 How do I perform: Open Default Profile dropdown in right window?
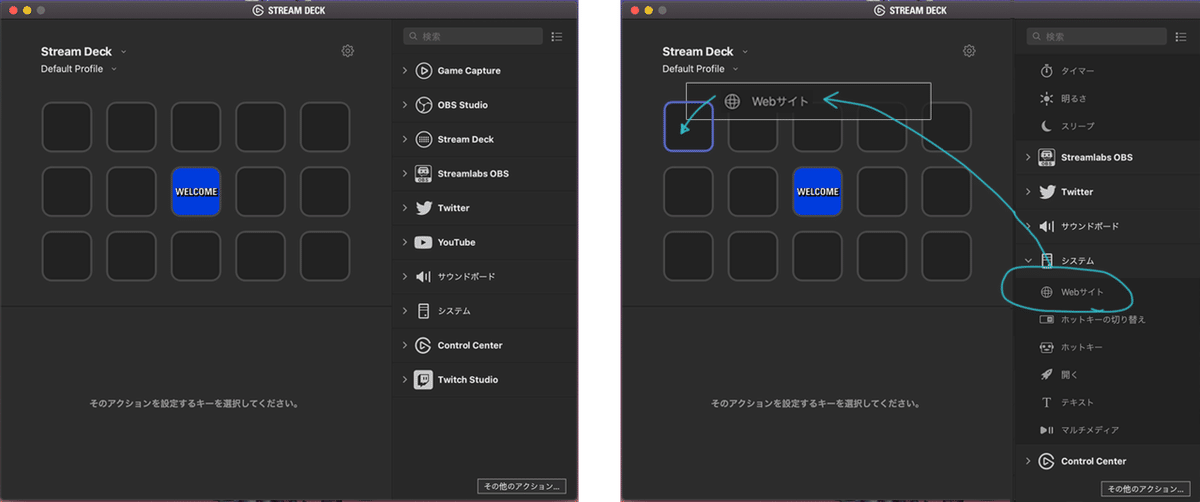736,69
